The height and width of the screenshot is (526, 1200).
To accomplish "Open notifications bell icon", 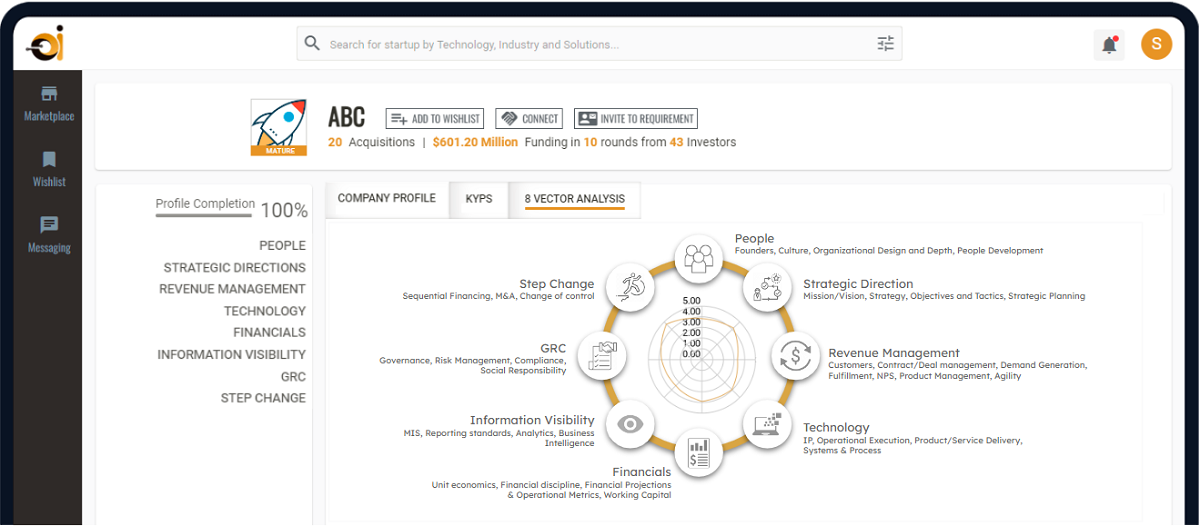I will [x=1109, y=44].
